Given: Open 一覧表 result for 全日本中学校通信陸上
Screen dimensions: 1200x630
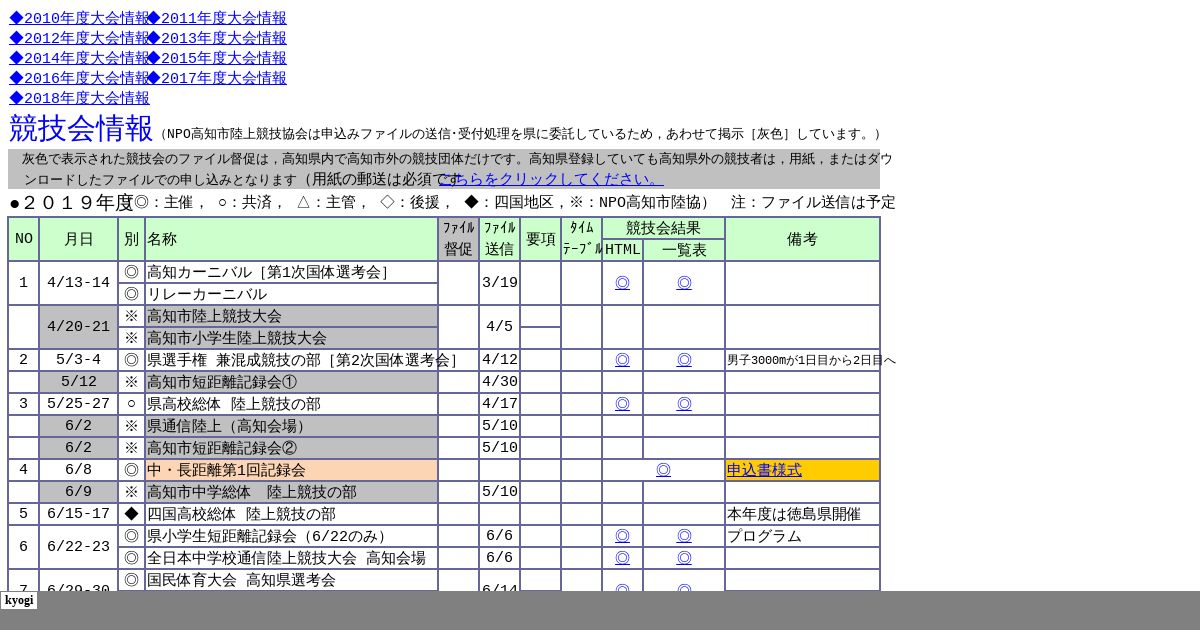Looking at the screenshot, I should pyautogui.click(x=684, y=558).
